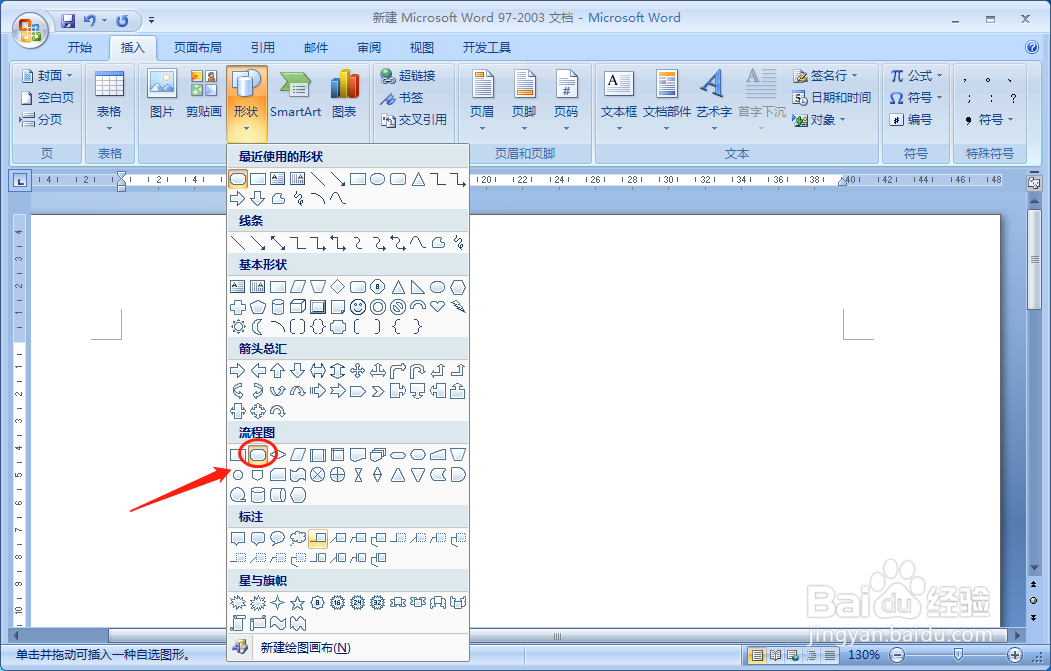Choose the chevron arrow shape
This screenshot has height=671, width=1051.
[378, 391]
